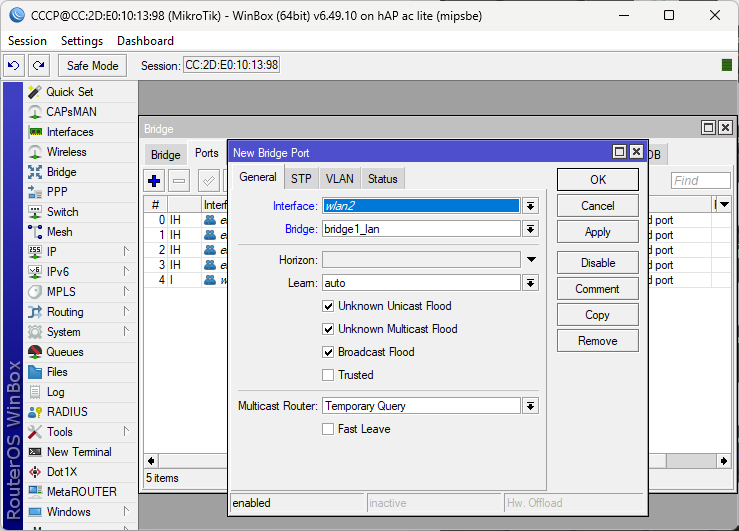Open the Switch sidebar entry

(80, 212)
